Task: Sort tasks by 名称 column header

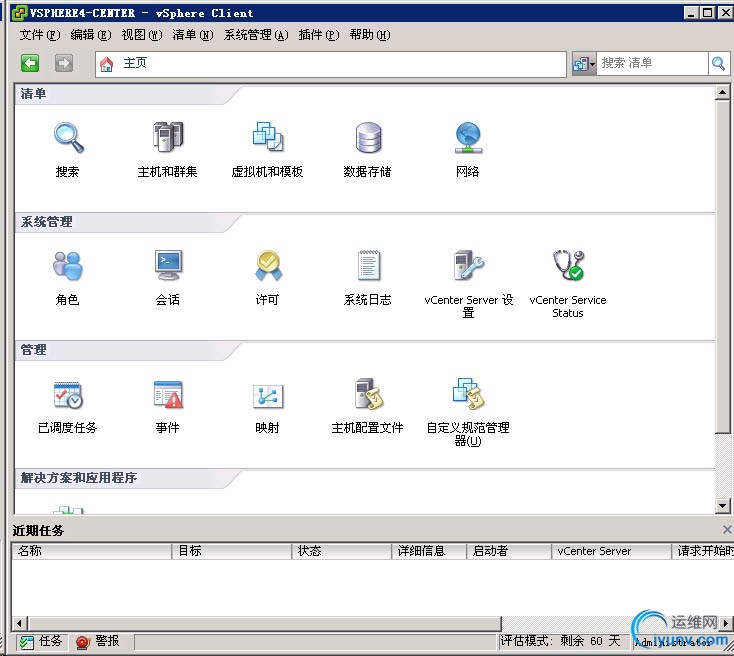Action: click(92, 551)
